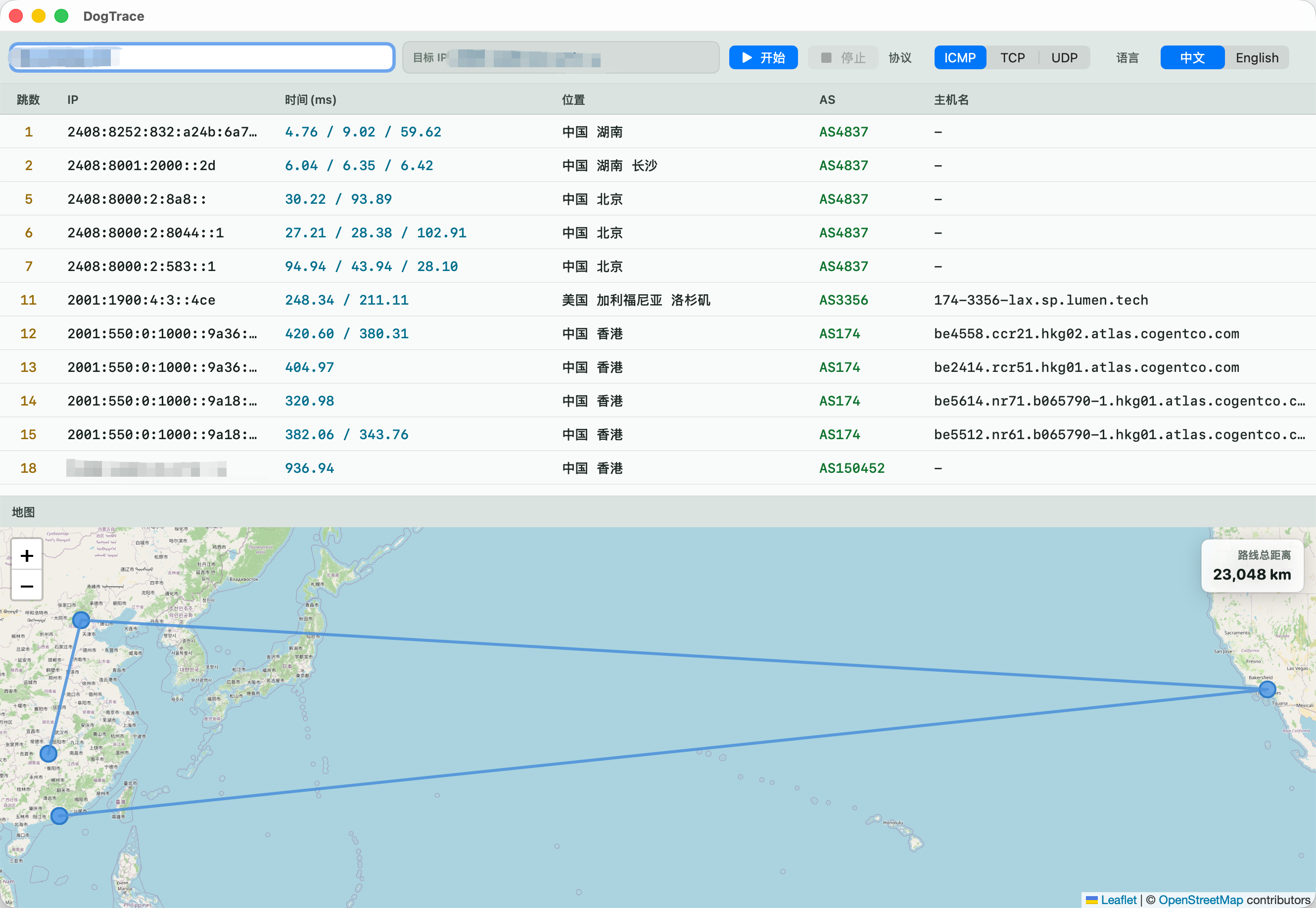Switch language to English

click(x=1257, y=57)
